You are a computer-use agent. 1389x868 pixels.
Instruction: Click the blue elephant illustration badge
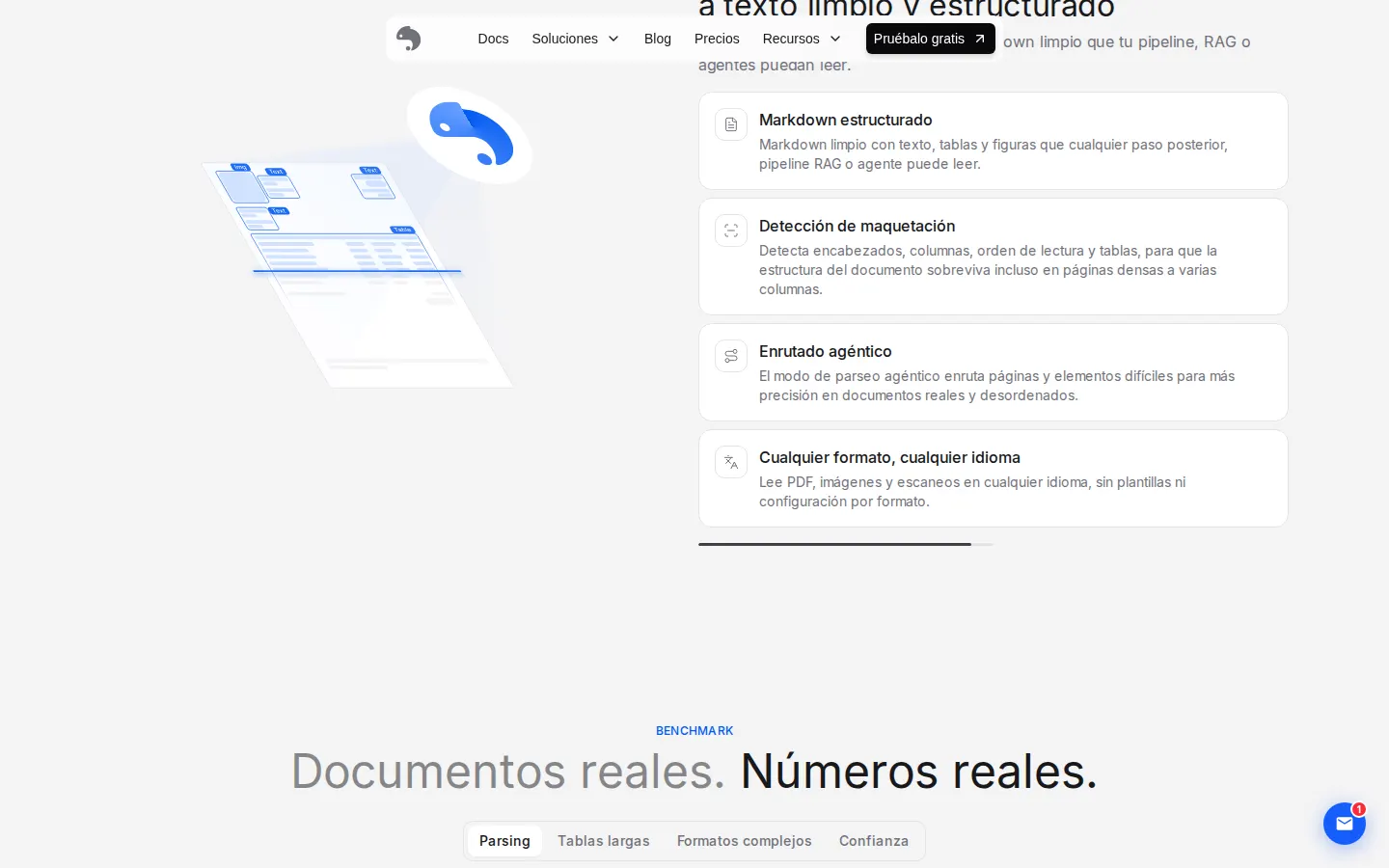(470, 135)
